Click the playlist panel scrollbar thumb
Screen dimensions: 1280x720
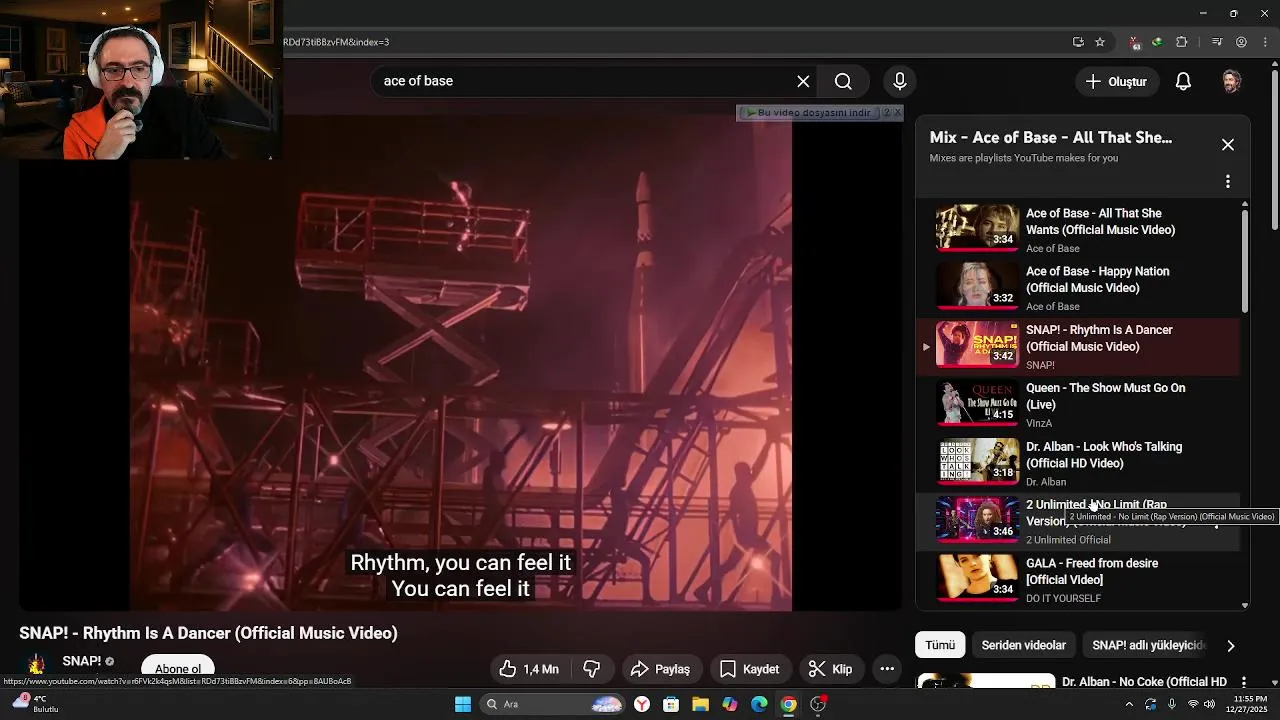(x=1245, y=262)
